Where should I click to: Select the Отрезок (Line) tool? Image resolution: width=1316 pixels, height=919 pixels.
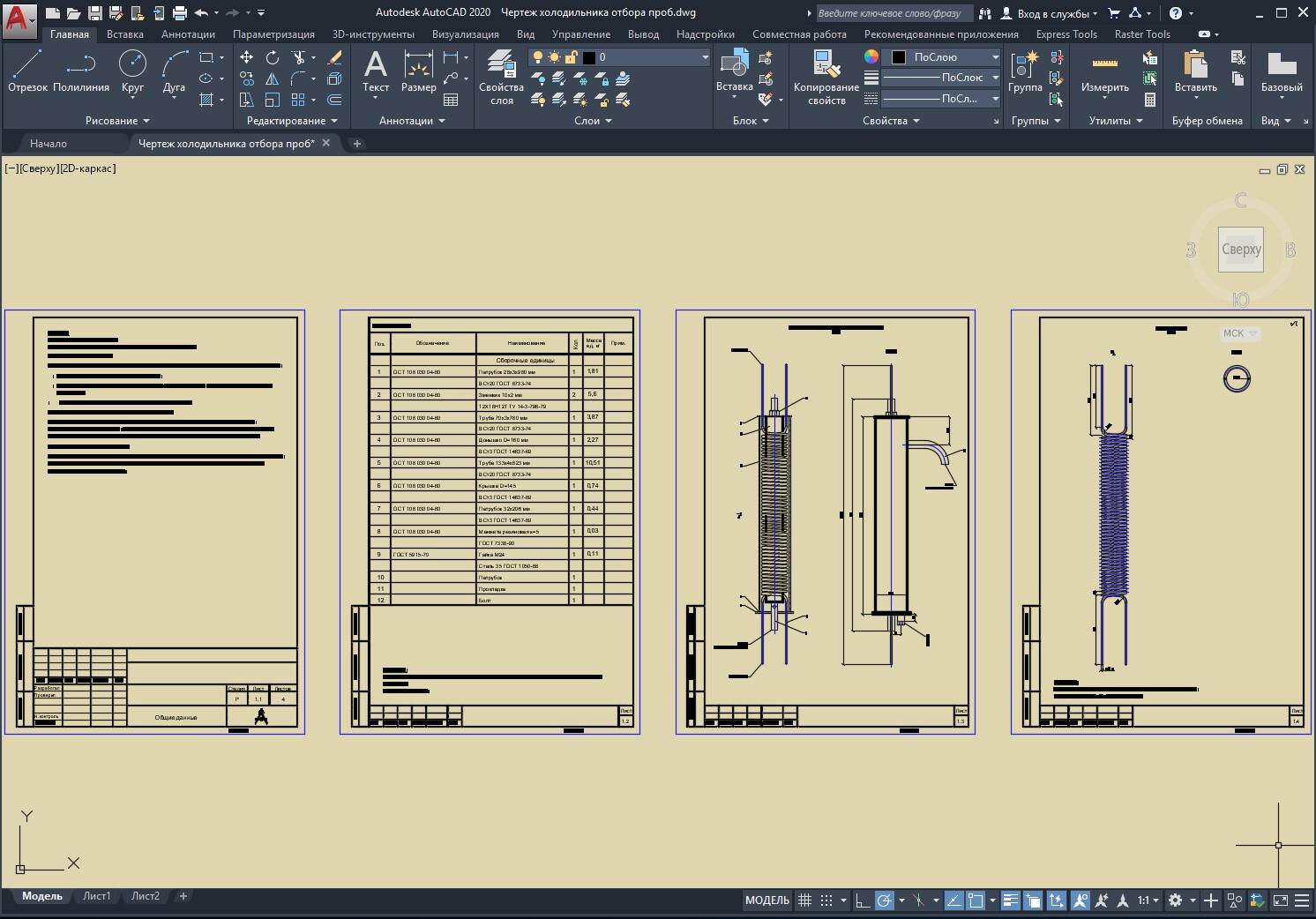coord(27,71)
